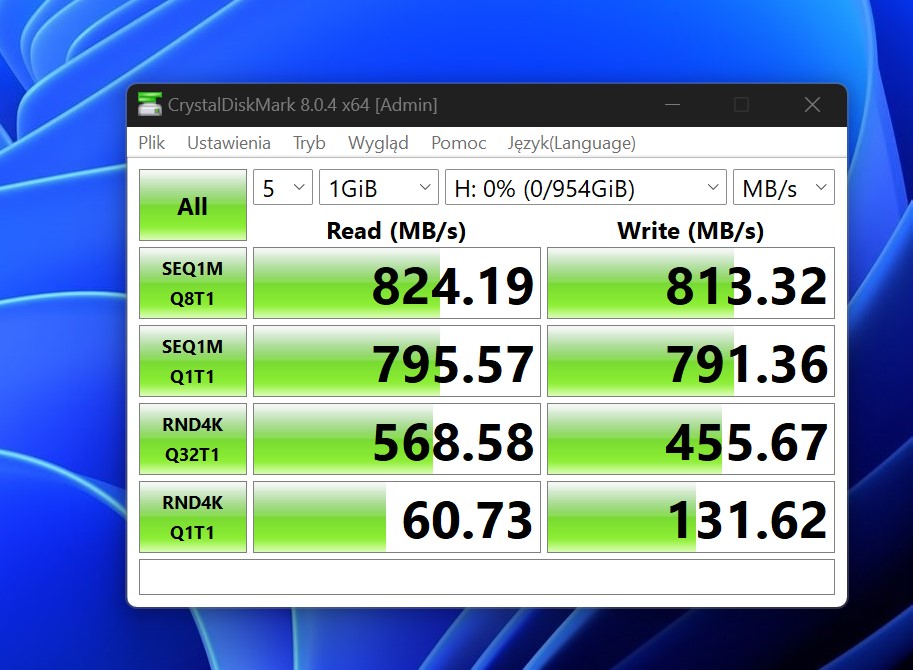Open the Wygląd menu
Image resolution: width=913 pixels, height=670 pixels.
(378, 143)
